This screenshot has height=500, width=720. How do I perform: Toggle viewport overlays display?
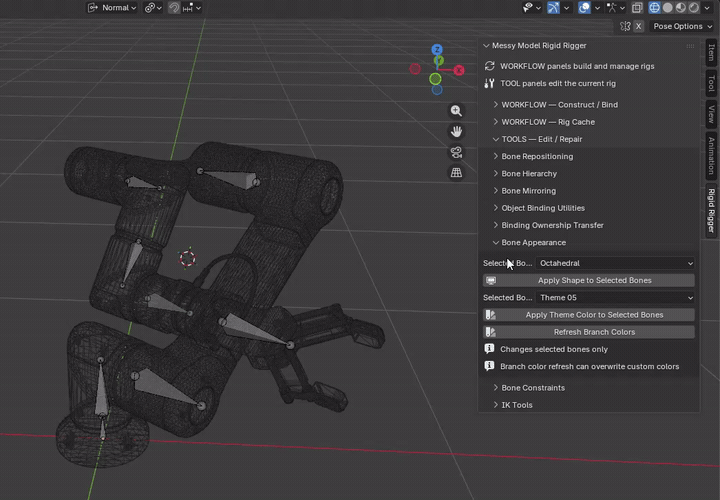(x=584, y=8)
